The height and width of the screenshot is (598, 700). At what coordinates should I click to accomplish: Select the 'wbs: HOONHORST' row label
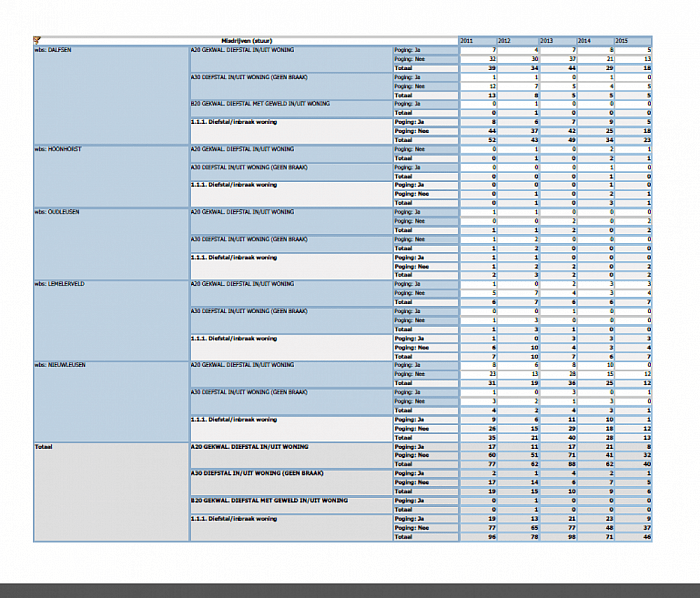point(58,149)
